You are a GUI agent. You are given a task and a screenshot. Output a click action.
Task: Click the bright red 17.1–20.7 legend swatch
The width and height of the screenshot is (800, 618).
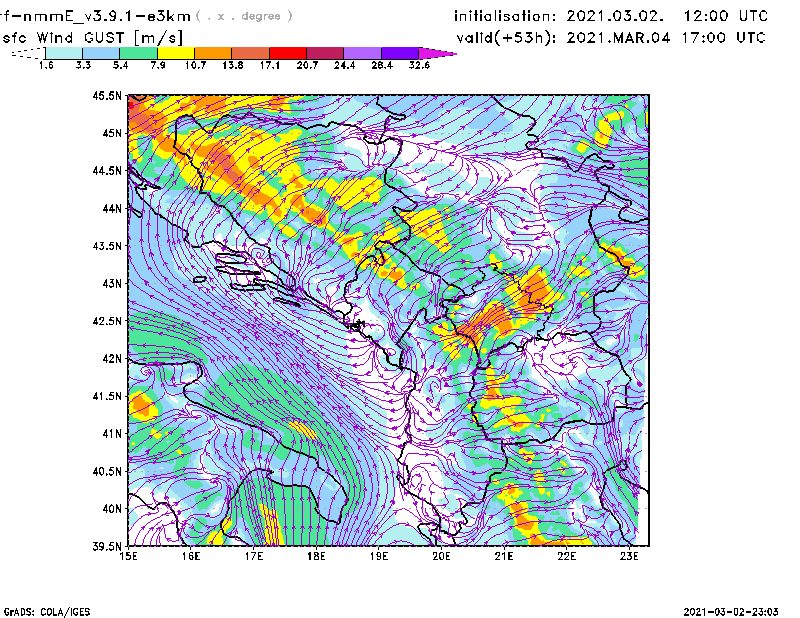[x=288, y=53]
